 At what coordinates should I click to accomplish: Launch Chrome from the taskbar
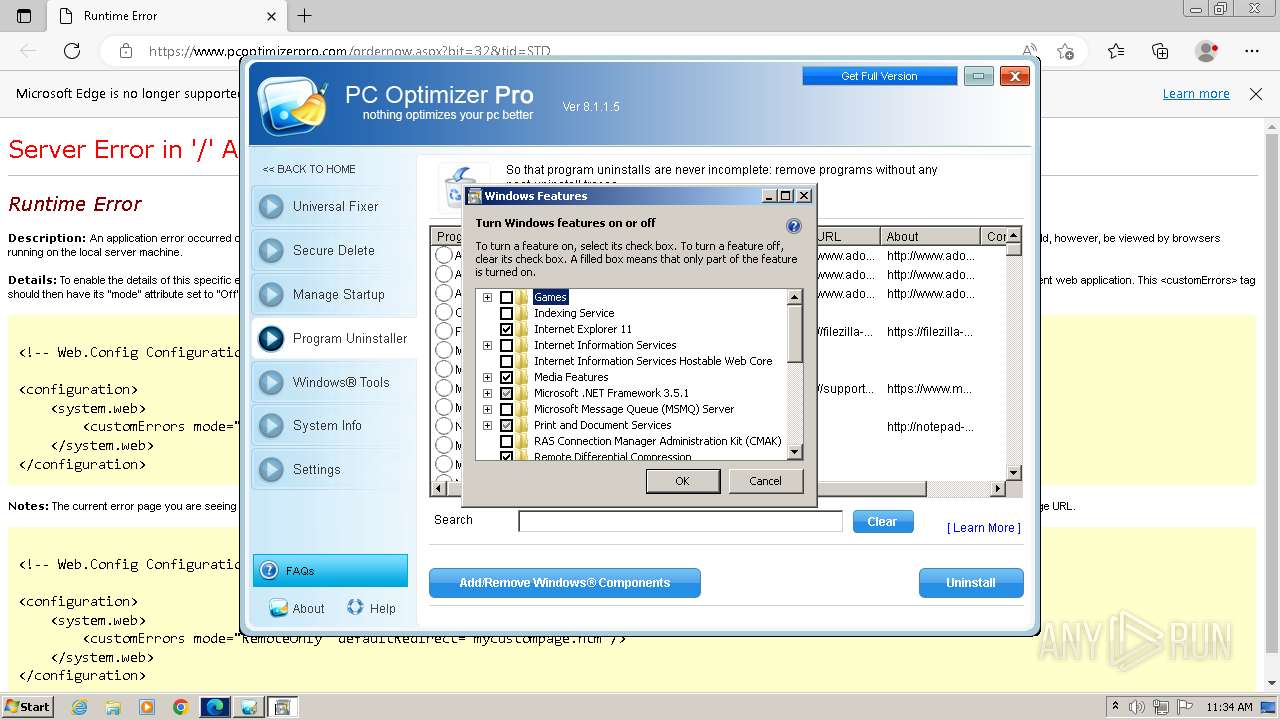pos(181,707)
